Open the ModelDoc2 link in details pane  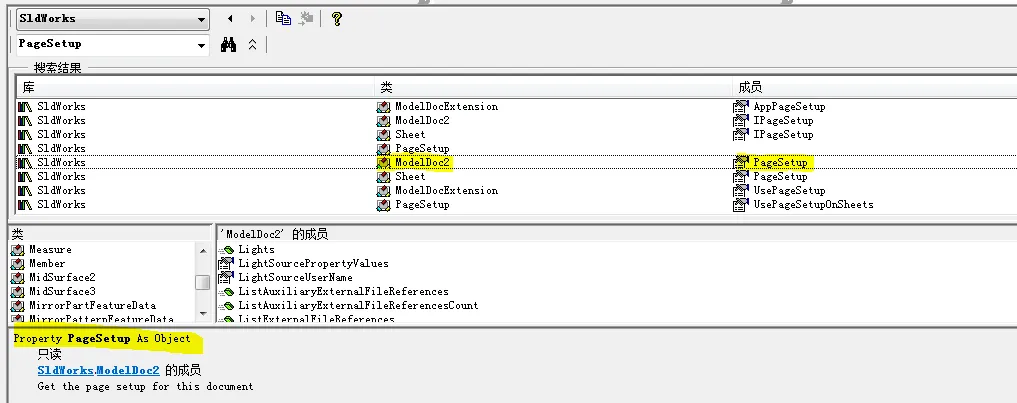pyautogui.click(x=127, y=371)
